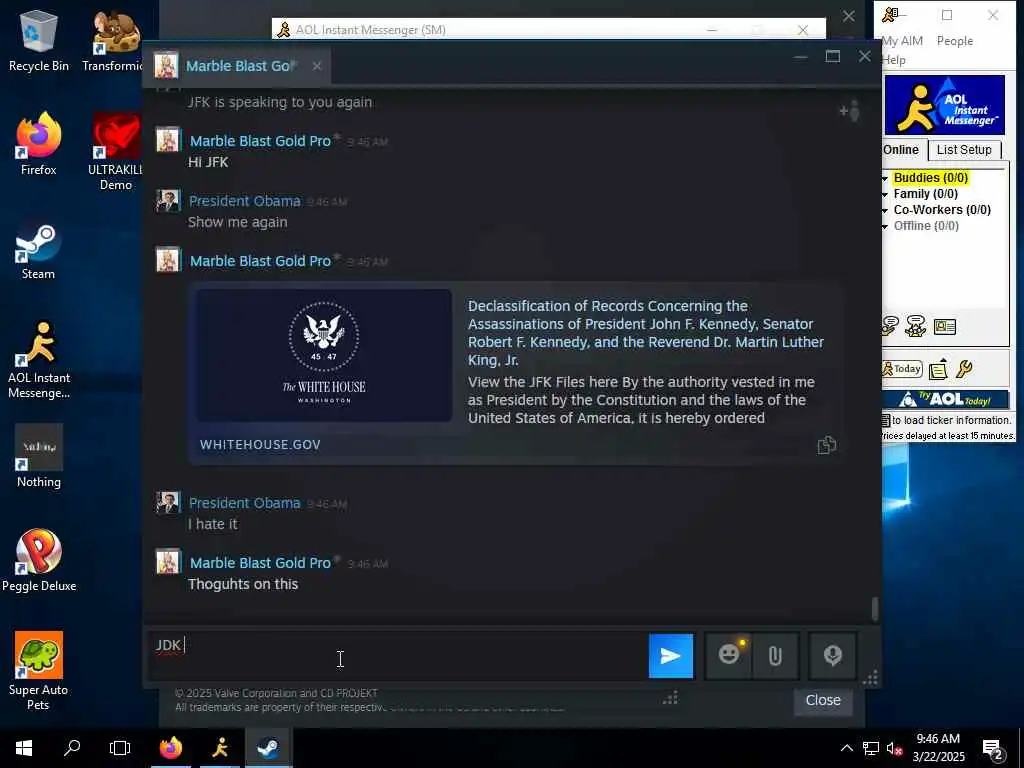This screenshot has height=768, width=1024.
Task: Focus the chat message input containing JDK
Action: tap(397, 655)
